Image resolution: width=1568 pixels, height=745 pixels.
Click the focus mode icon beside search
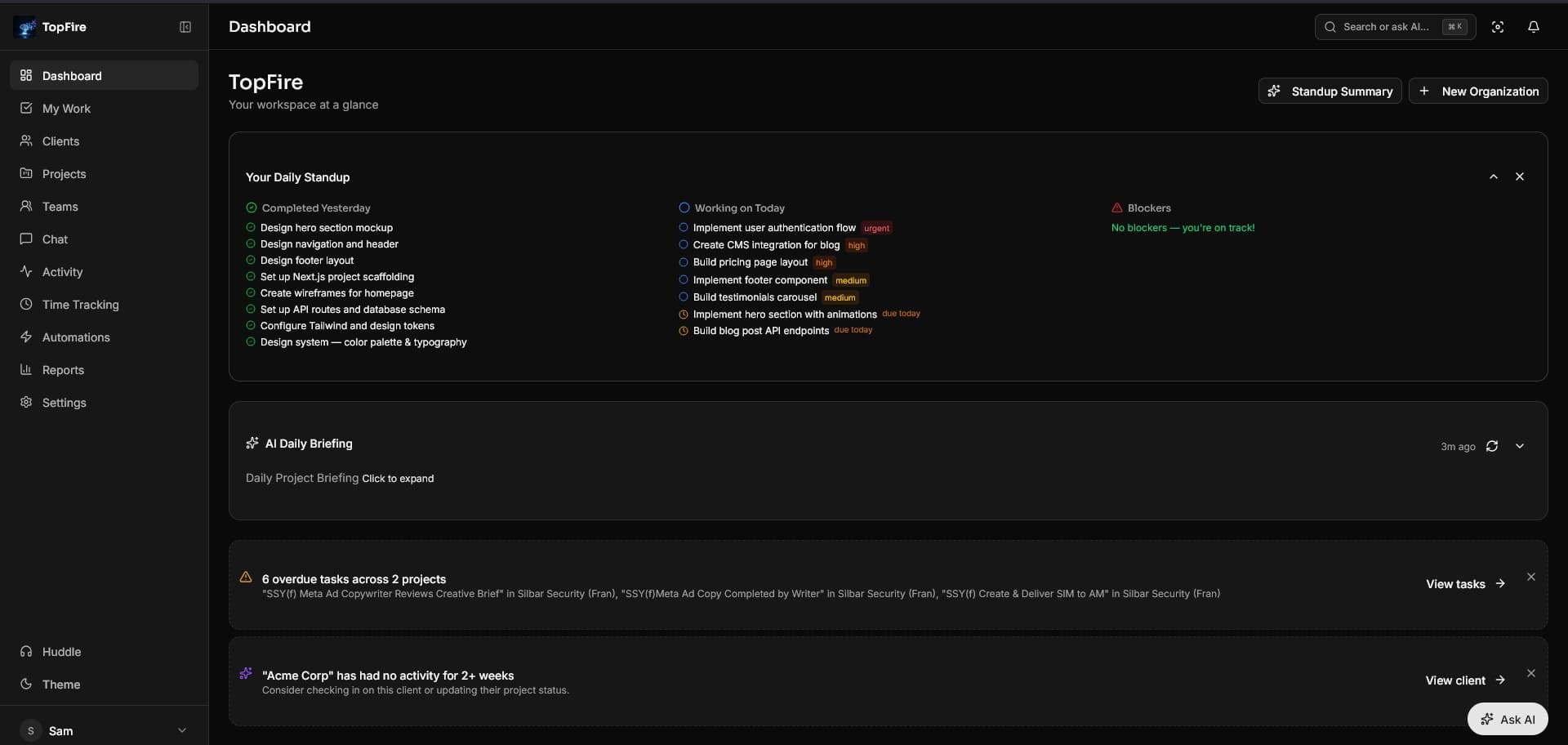[x=1497, y=27]
